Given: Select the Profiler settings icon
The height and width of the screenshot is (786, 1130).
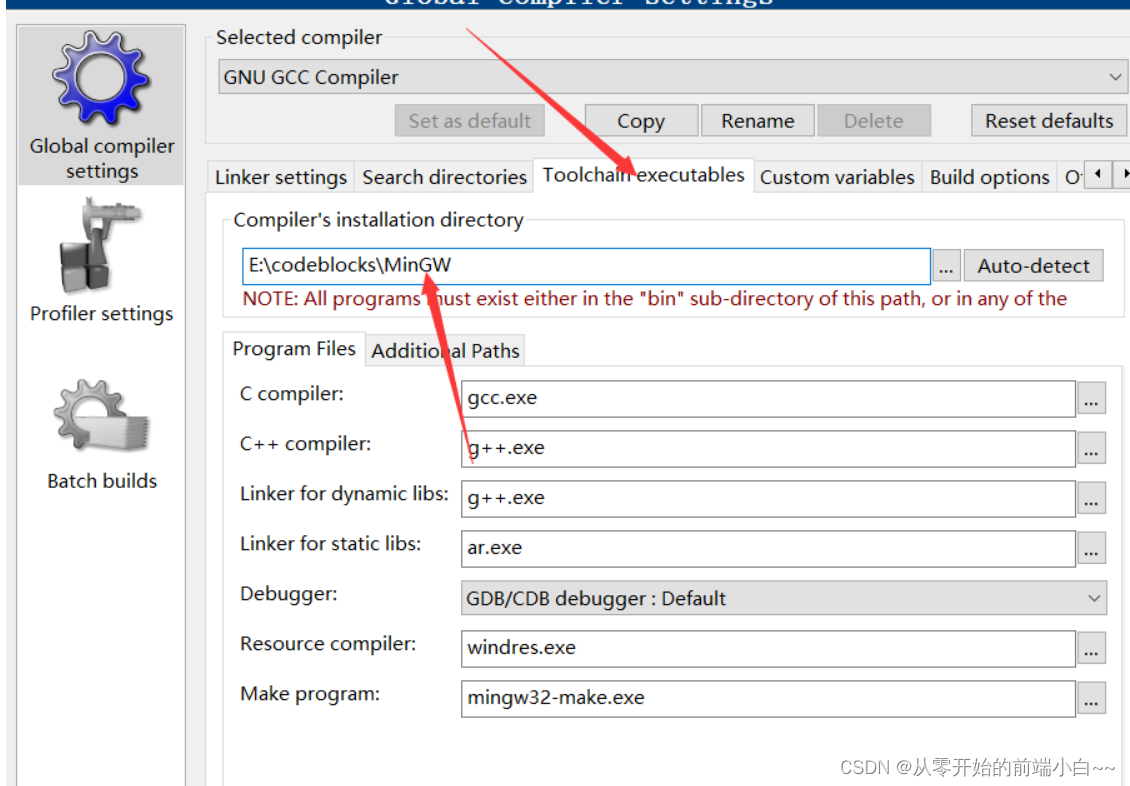Looking at the screenshot, I should [100, 248].
